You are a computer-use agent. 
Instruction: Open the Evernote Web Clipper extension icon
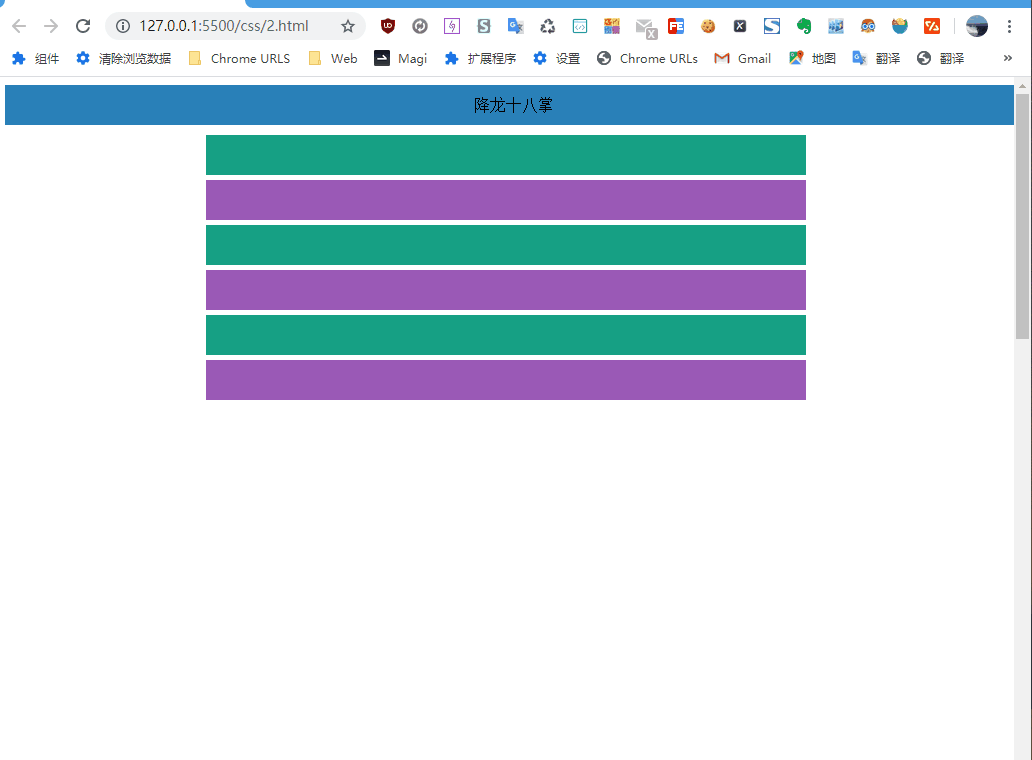point(803,26)
